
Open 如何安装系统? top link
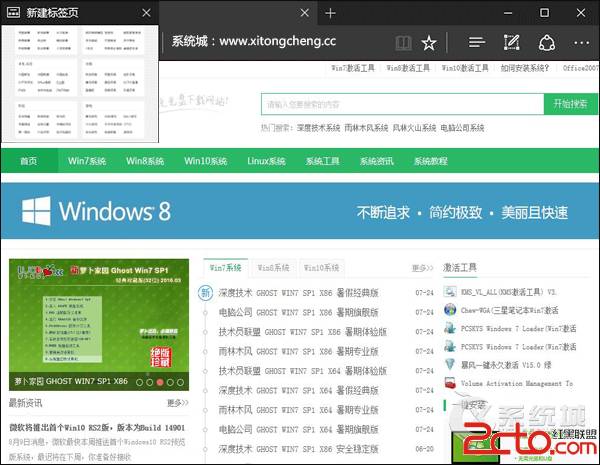point(525,68)
